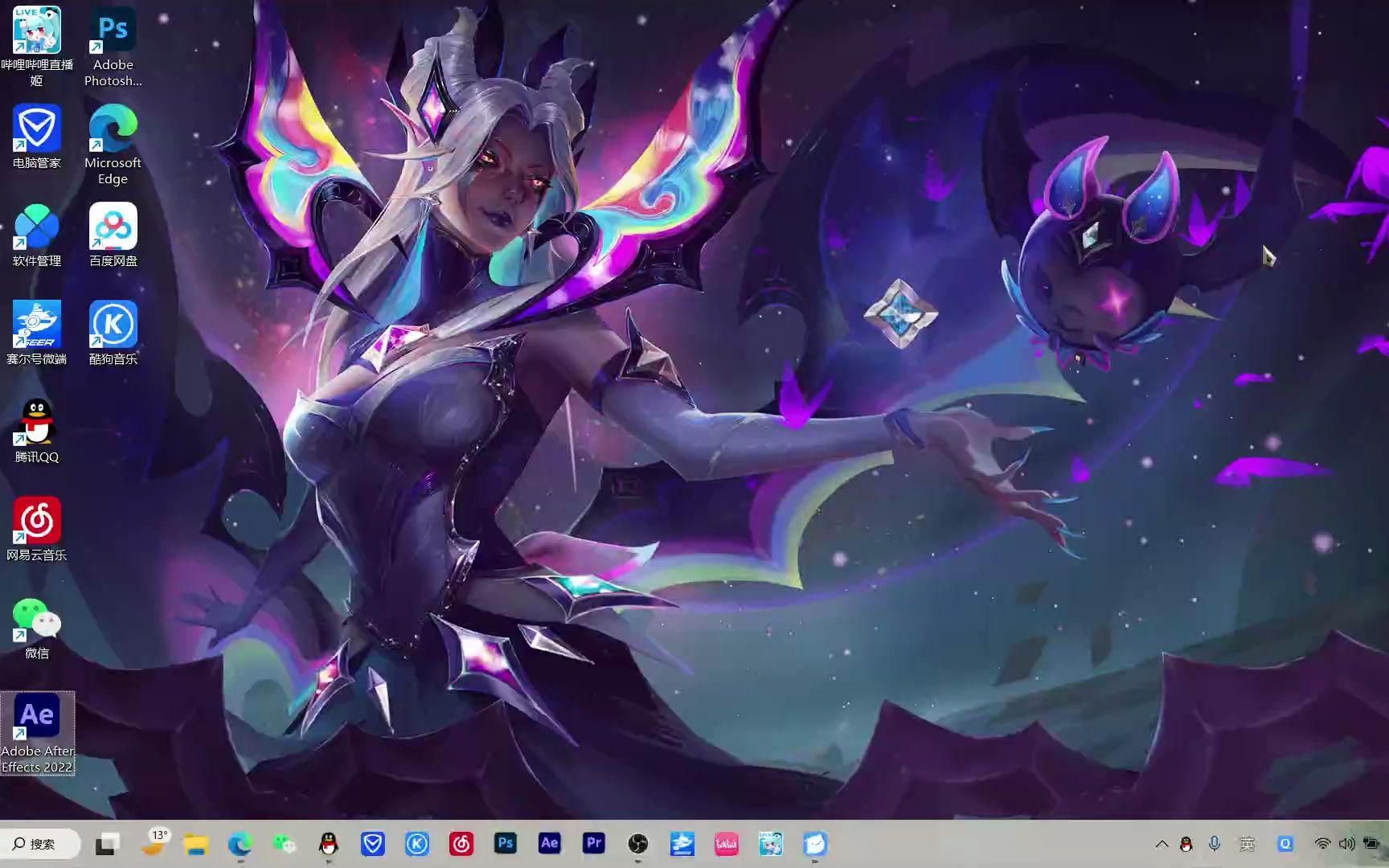Open the 哔哩哔哩直播姬 desktop shortcut
This screenshot has width=1389, height=868.
tap(37, 47)
